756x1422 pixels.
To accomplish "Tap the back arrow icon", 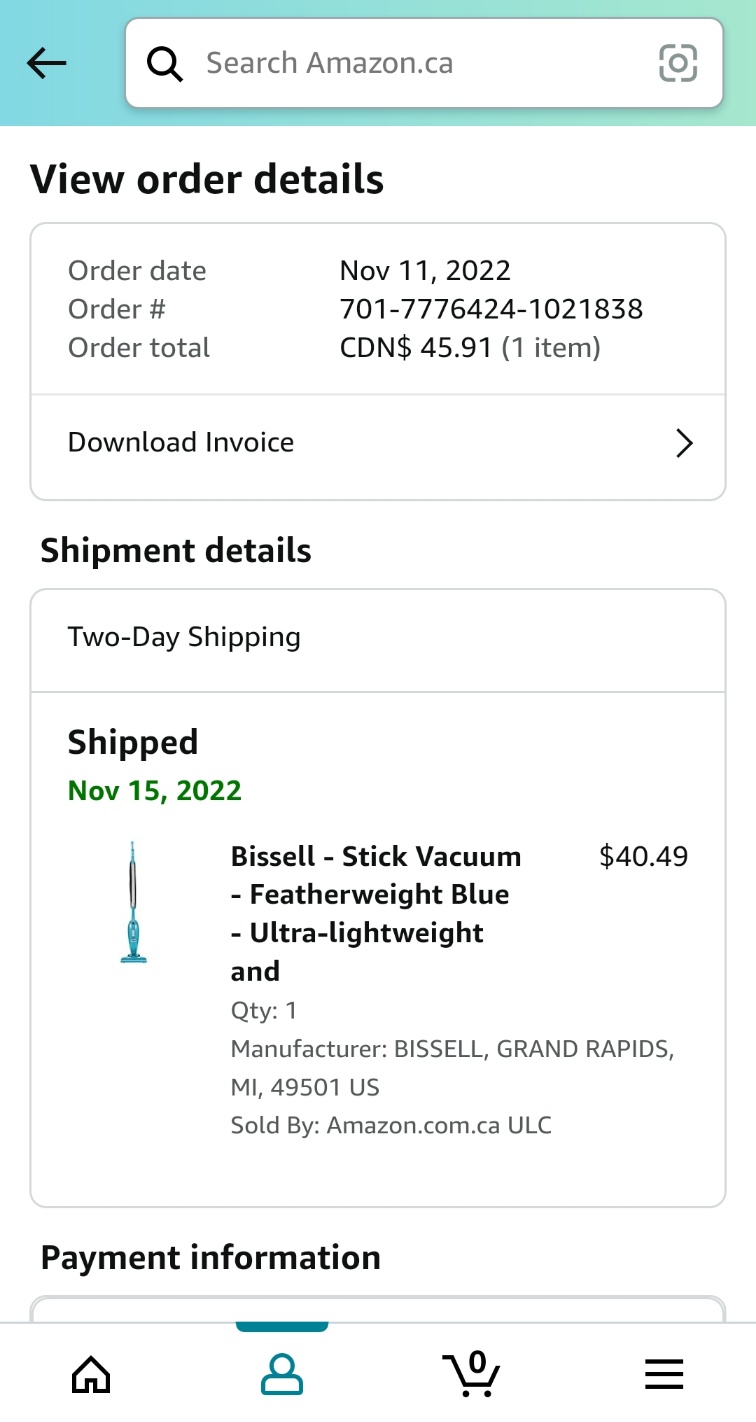I will pos(46,64).
